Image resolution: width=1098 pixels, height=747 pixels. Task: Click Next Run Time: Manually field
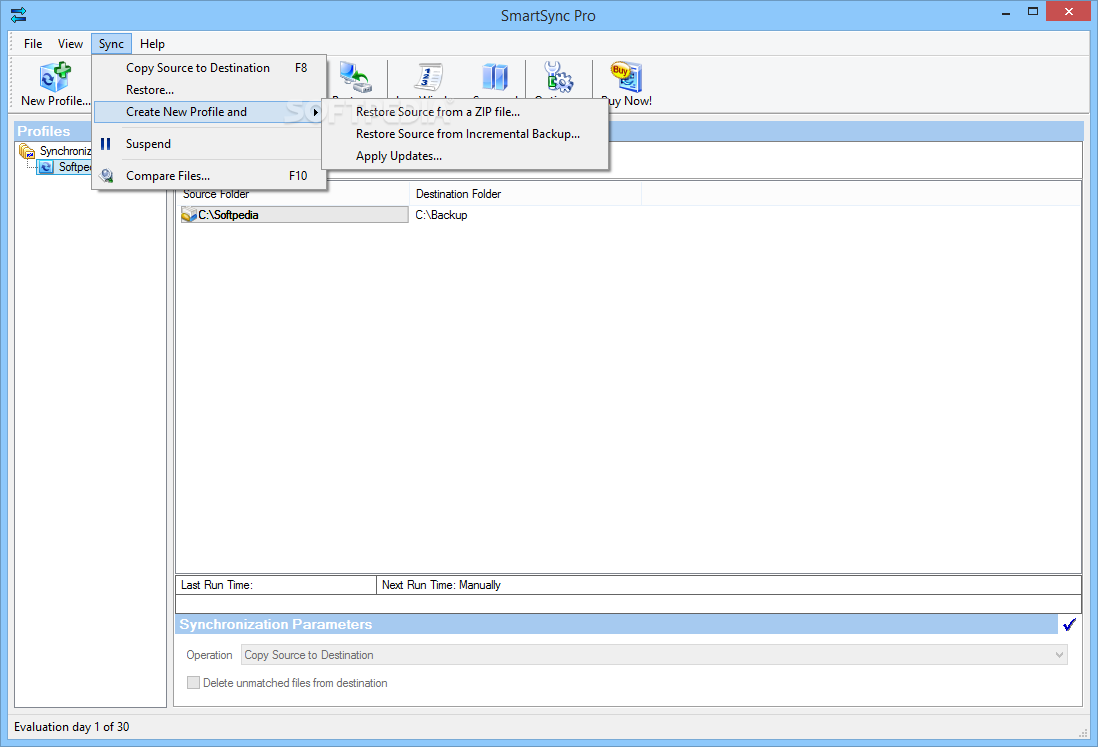[729, 585]
